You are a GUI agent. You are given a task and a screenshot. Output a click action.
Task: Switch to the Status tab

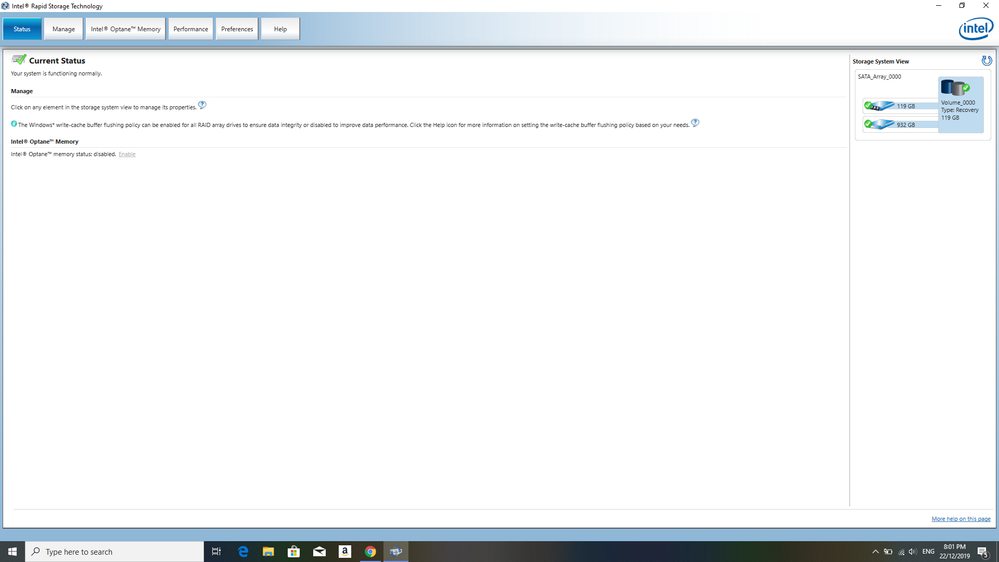[22, 29]
